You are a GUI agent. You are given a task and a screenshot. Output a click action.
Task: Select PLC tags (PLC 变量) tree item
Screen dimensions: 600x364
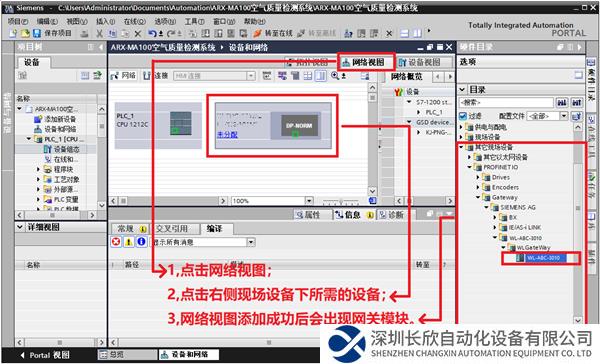[x=66, y=199]
